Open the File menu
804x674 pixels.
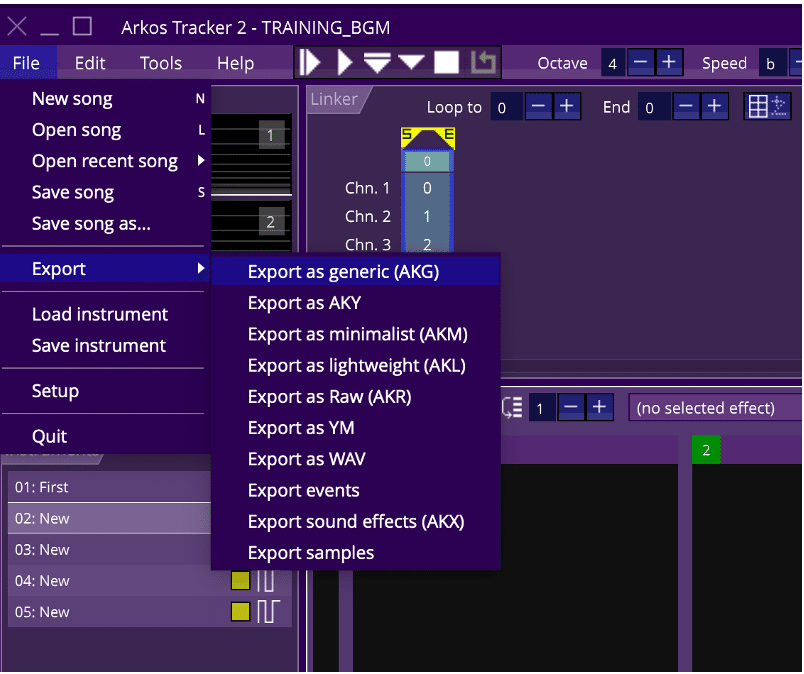pos(26,63)
